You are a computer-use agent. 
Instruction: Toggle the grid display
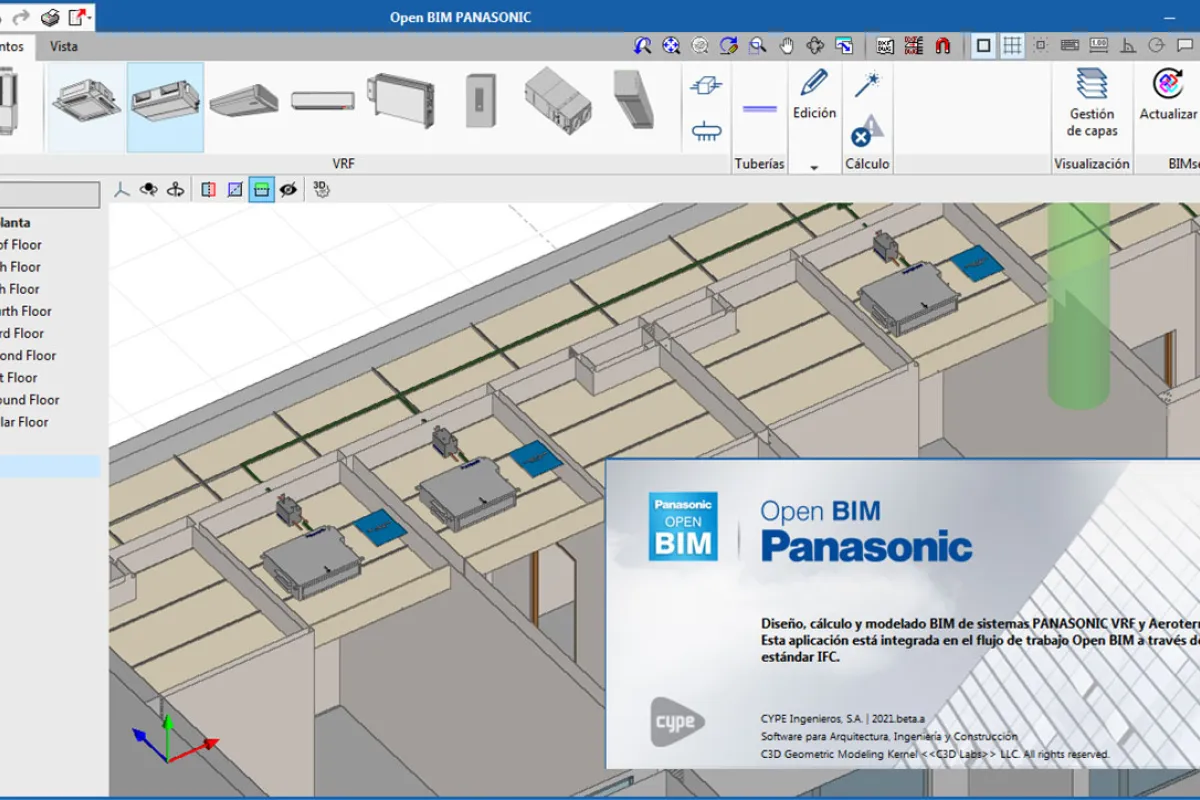click(x=1012, y=45)
